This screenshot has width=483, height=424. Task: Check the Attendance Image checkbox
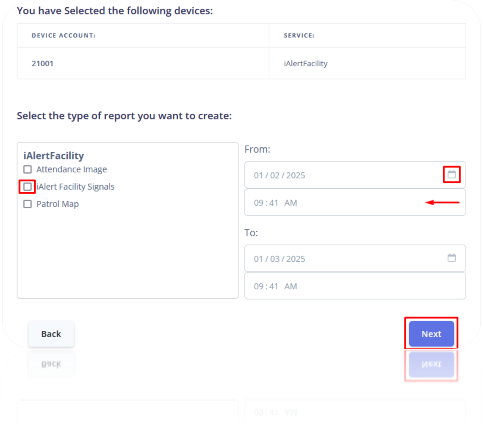pos(27,169)
